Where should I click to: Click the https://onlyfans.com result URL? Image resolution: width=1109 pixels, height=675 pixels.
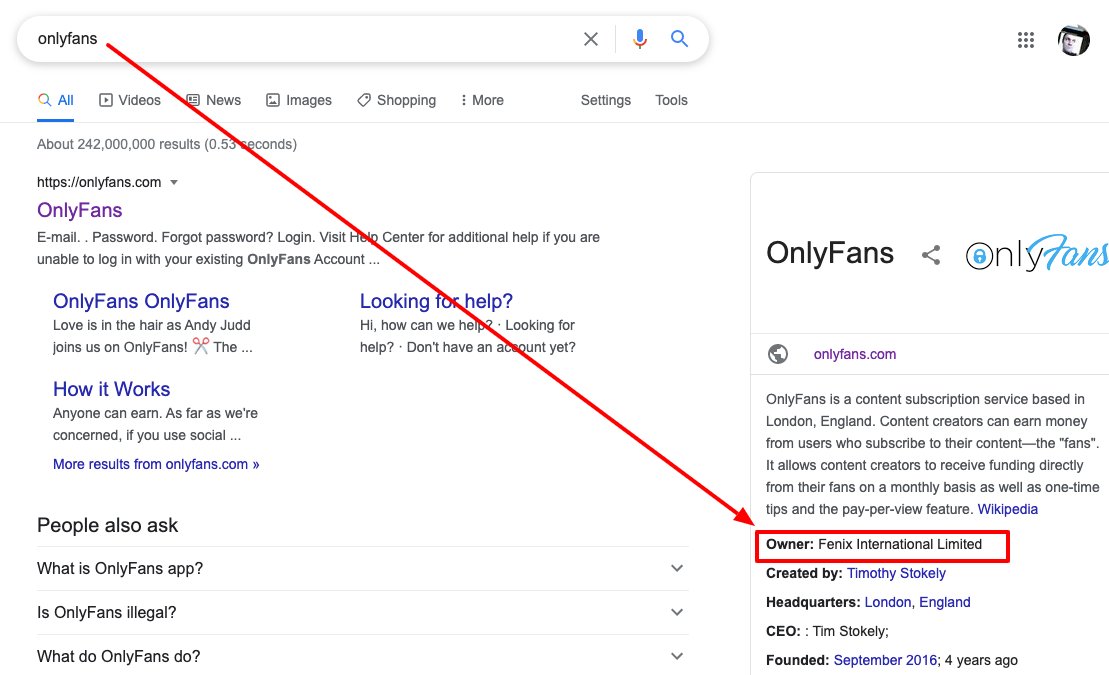99,183
